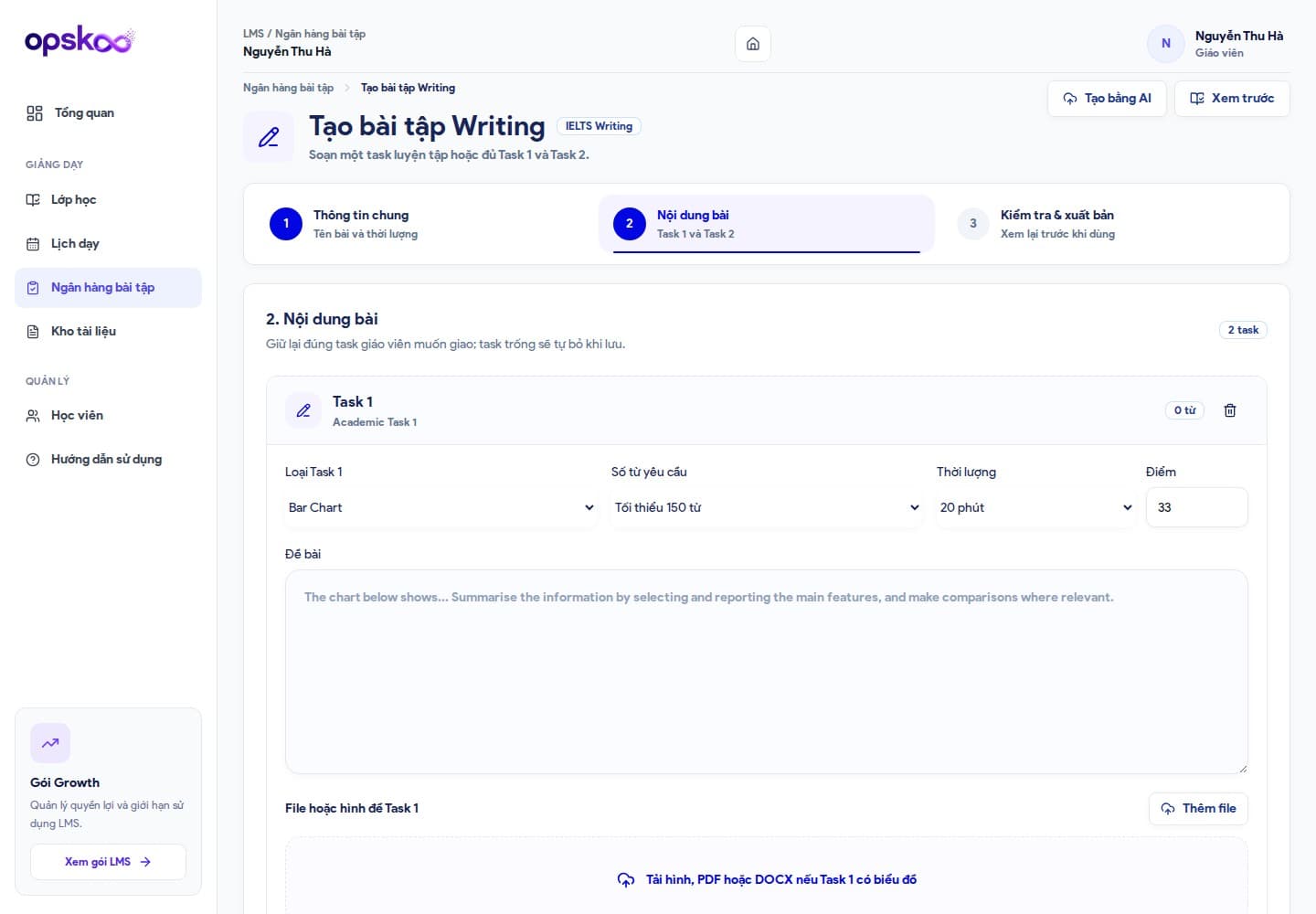Image resolution: width=1316 pixels, height=914 pixels.
Task: Open Kho tài liệu in the sidebar
Action: point(108,332)
